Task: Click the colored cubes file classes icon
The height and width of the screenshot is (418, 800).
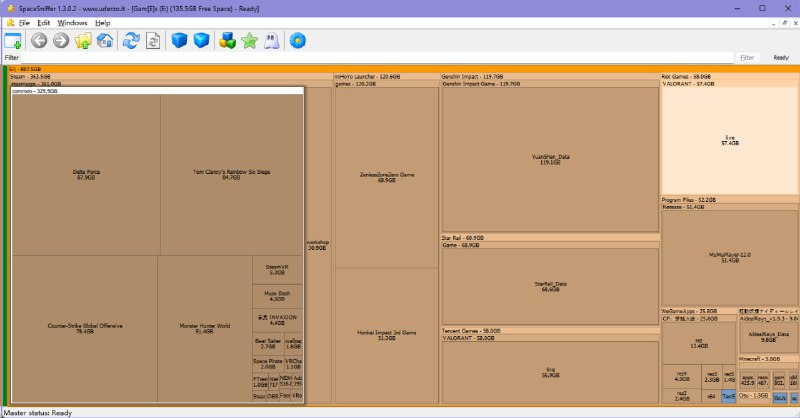Action: [x=227, y=41]
